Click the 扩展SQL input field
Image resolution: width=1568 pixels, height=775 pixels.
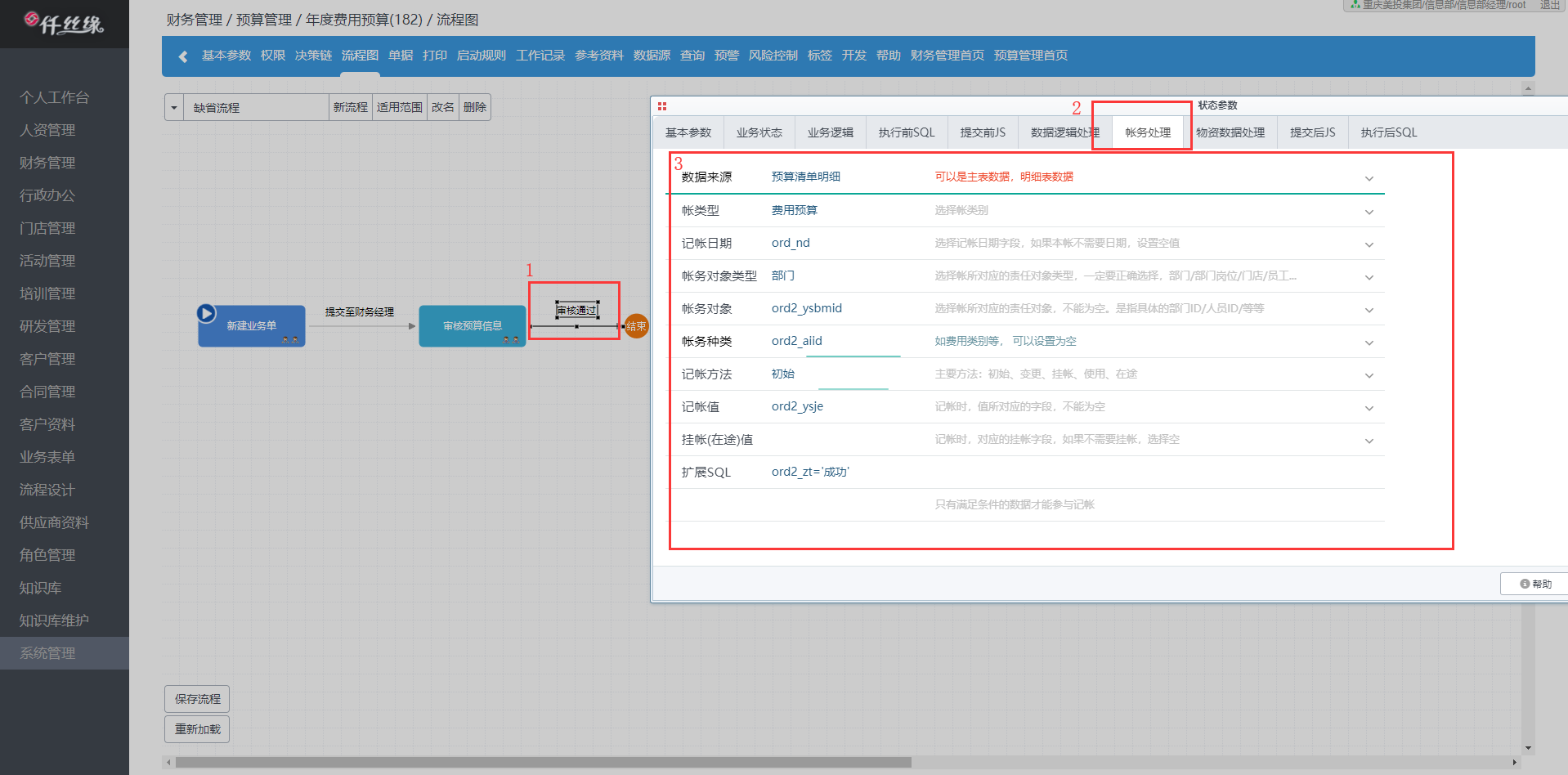pos(1063,473)
